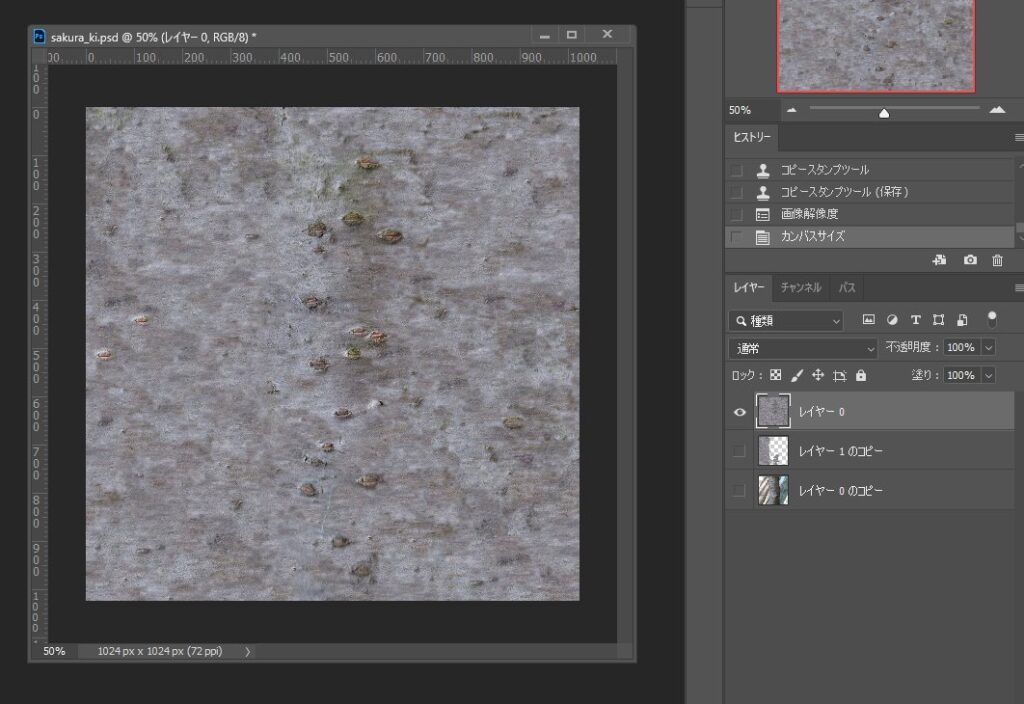Lock layer position with move icon
1024x704 pixels.
[817, 376]
